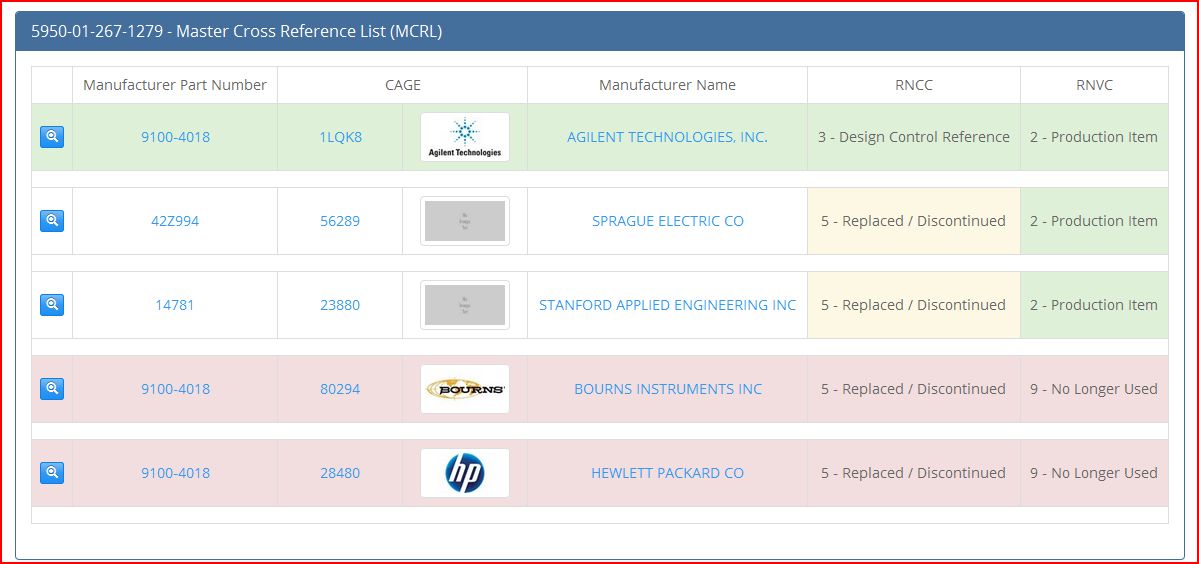
Task: Open BOURNS INSTRUMENTS INC manufacturer link
Action: (668, 390)
